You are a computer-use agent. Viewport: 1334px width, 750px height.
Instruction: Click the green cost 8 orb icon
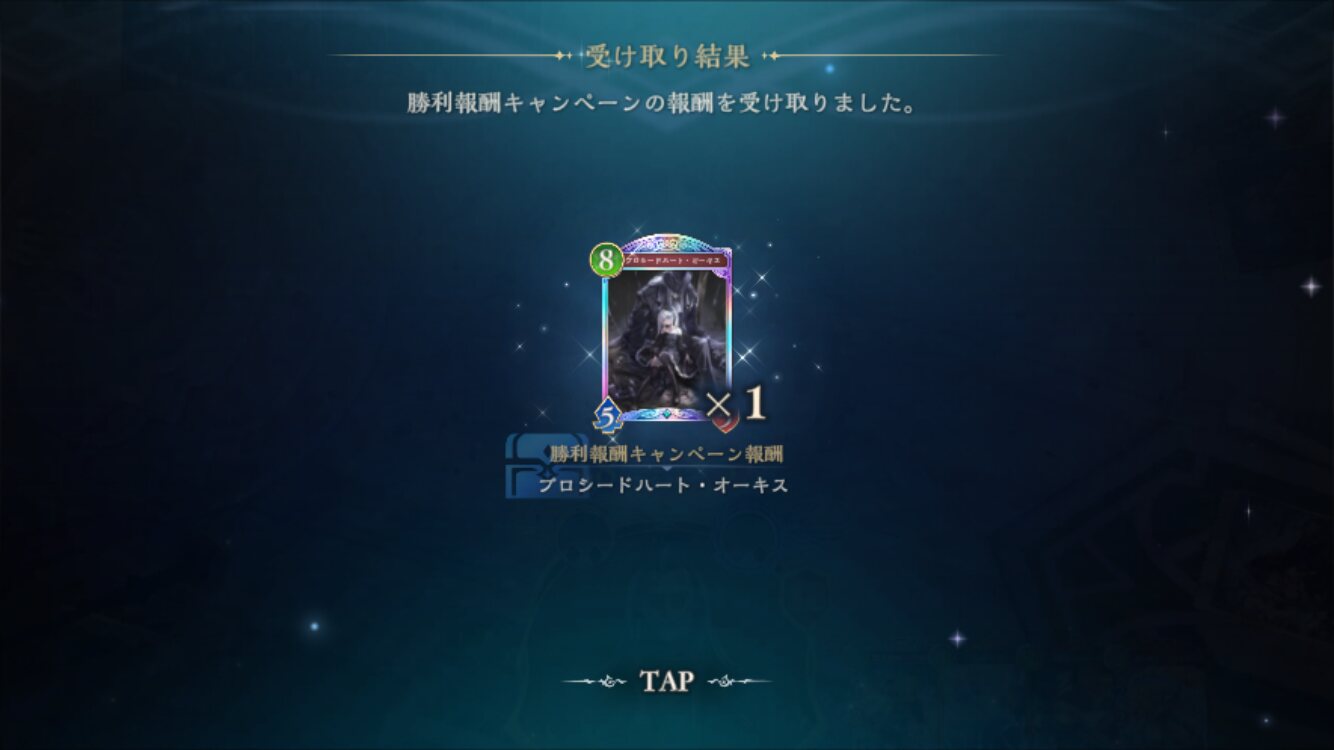(607, 261)
